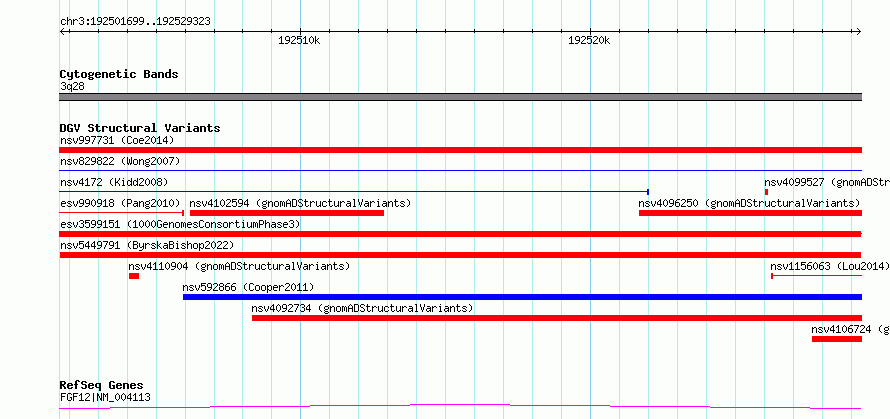Select the red nsv4102594 variant bar
The height and width of the screenshot is (419, 890).
(287, 213)
